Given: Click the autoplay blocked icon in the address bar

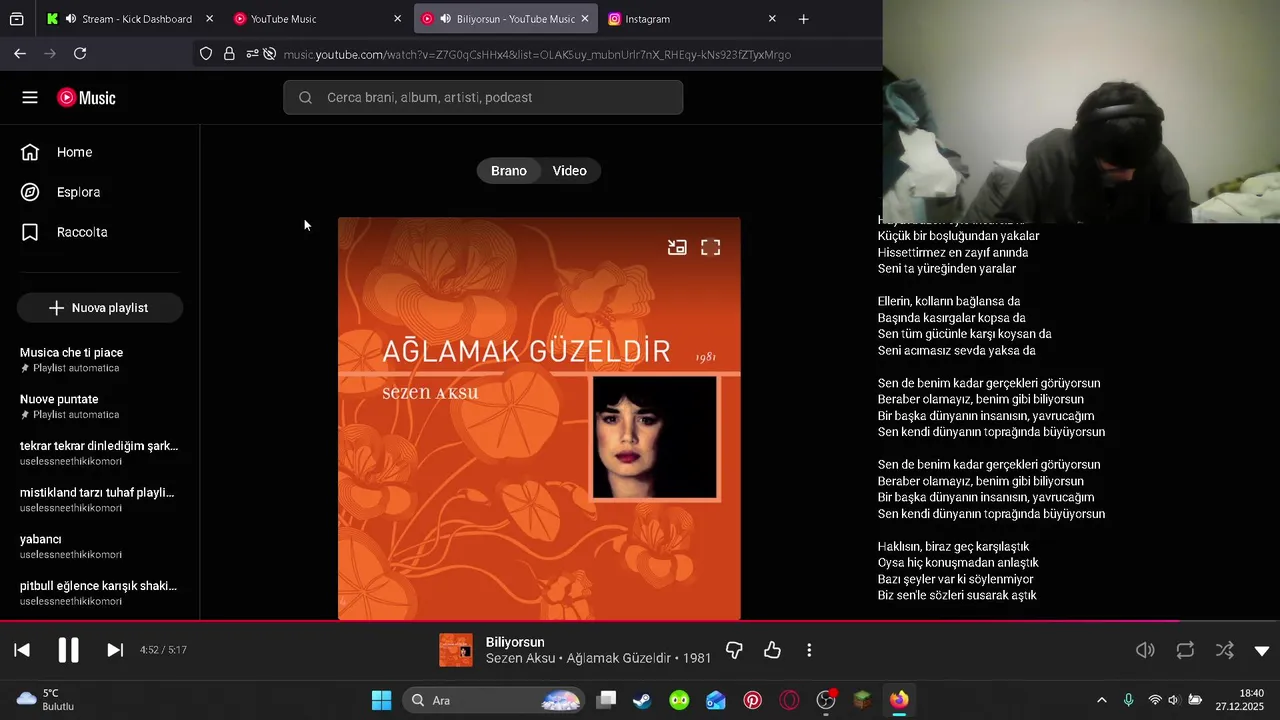Looking at the screenshot, I should pos(269,54).
